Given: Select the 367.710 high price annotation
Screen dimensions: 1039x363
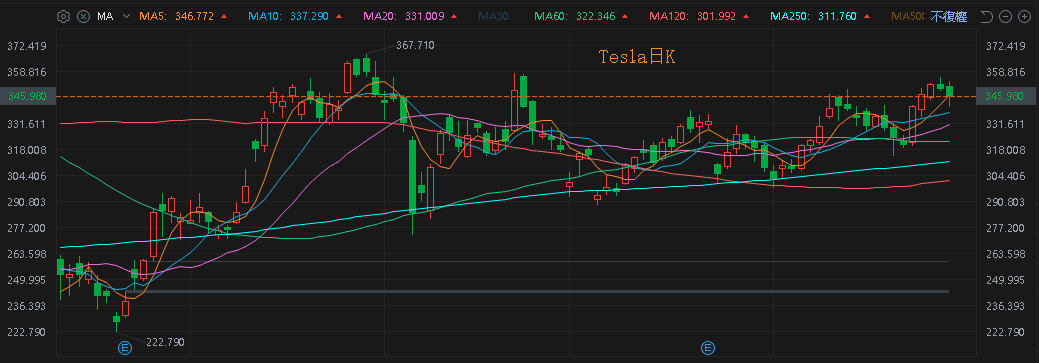Looking at the screenshot, I should click(415, 45).
